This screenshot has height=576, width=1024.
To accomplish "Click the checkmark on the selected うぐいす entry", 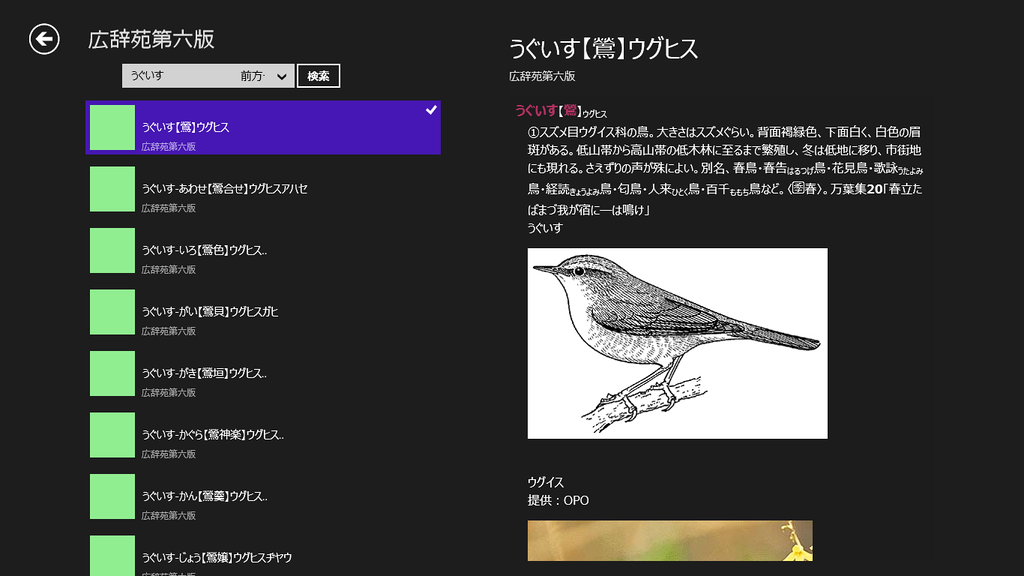I will [x=431, y=110].
